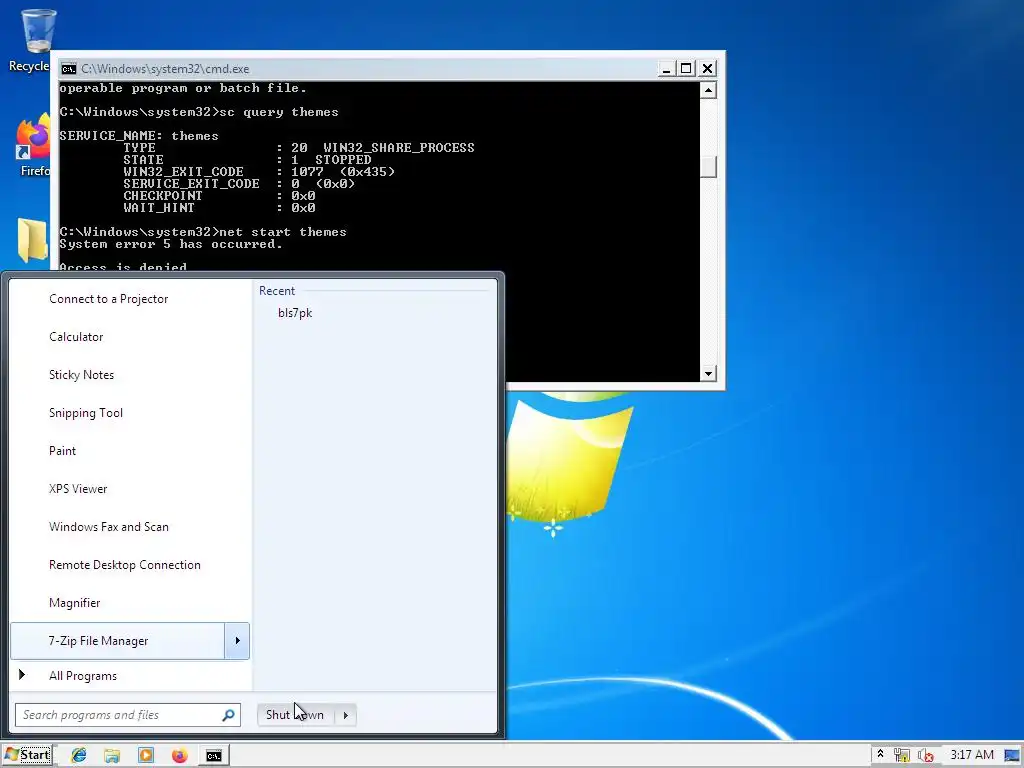Click the Start button on taskbar
This screenshot has height=768, width=1024.
[27, 755]
